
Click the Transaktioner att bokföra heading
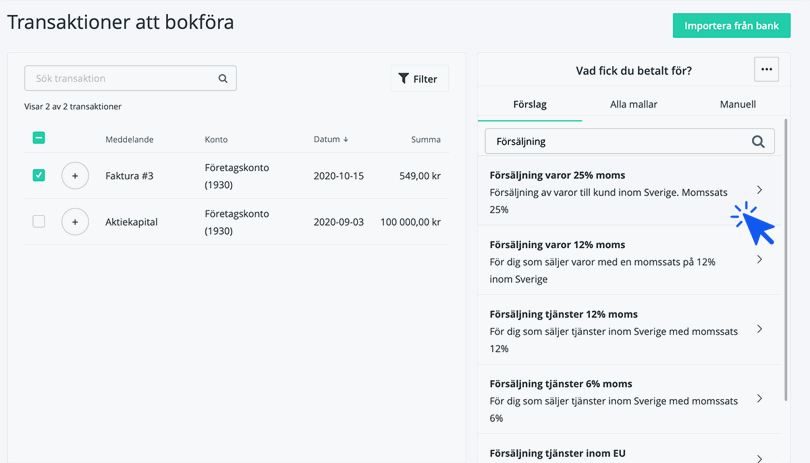tap(120, 22)
